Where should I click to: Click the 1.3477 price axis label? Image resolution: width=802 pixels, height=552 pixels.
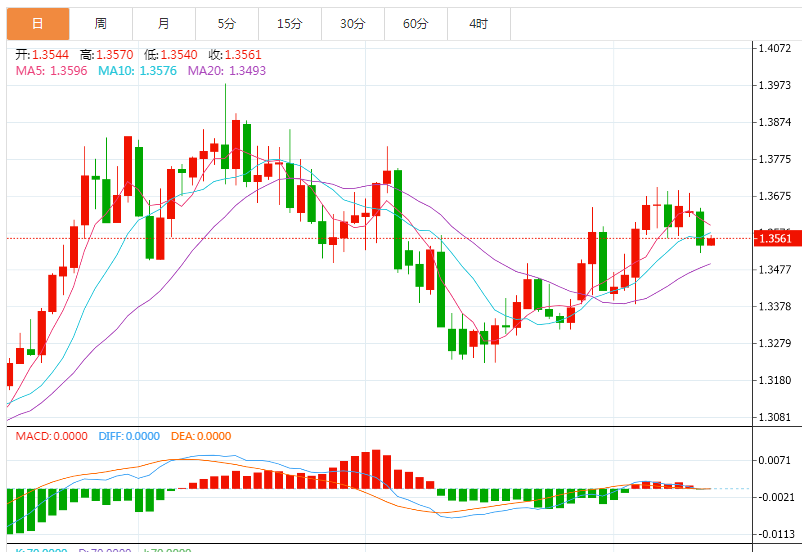coord(774,269)
